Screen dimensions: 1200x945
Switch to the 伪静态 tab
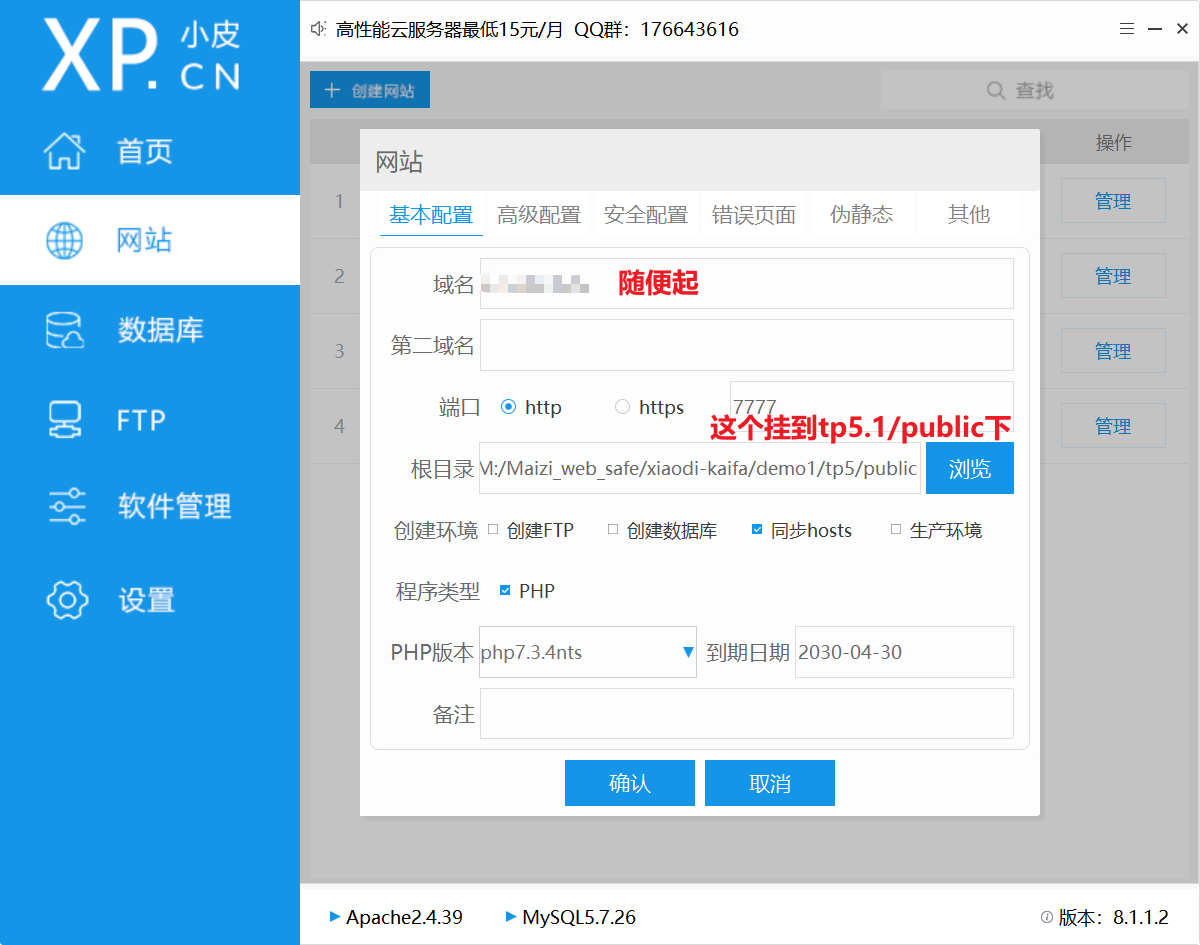861,214
